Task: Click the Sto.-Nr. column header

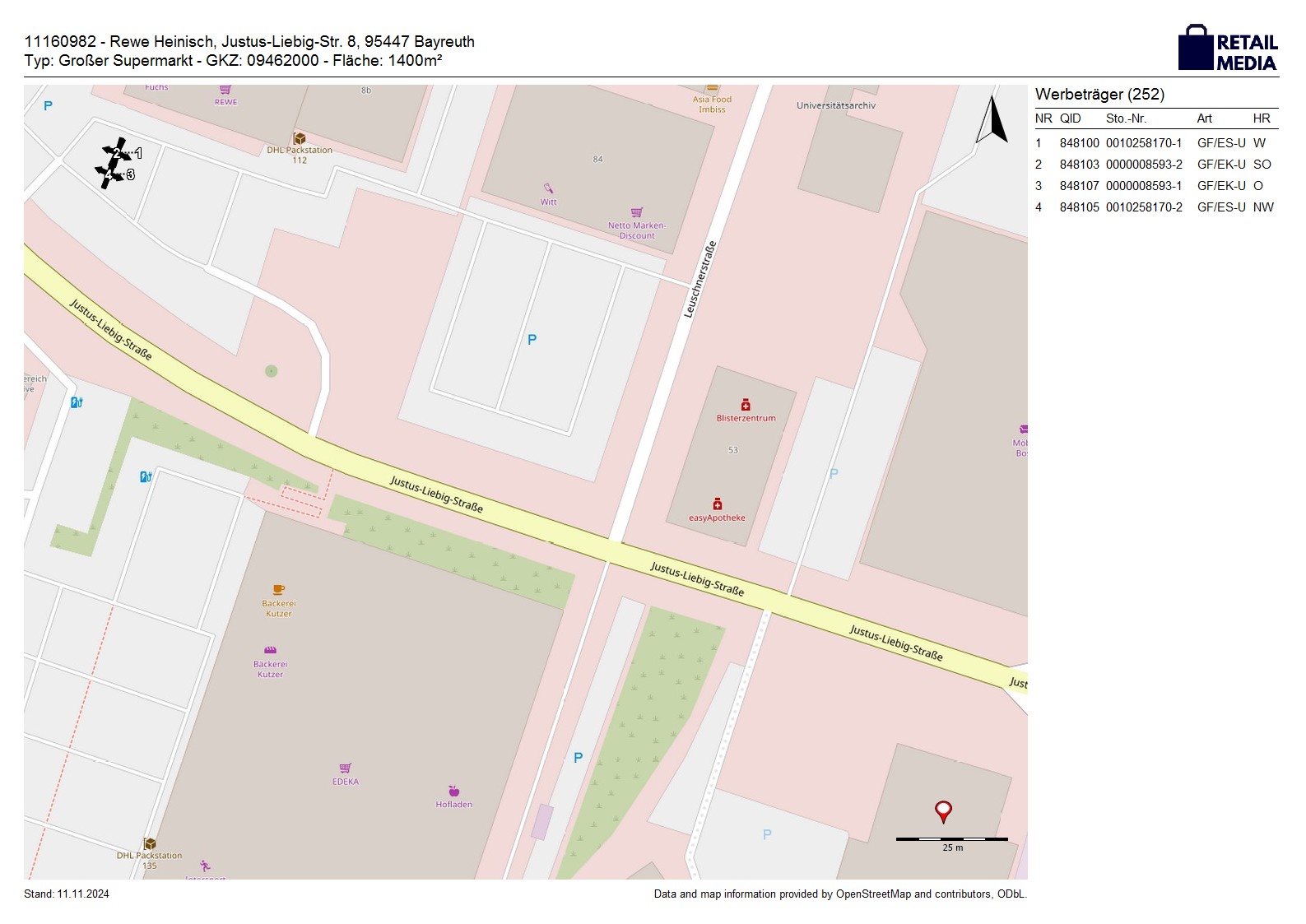Action: (1126, 118)
